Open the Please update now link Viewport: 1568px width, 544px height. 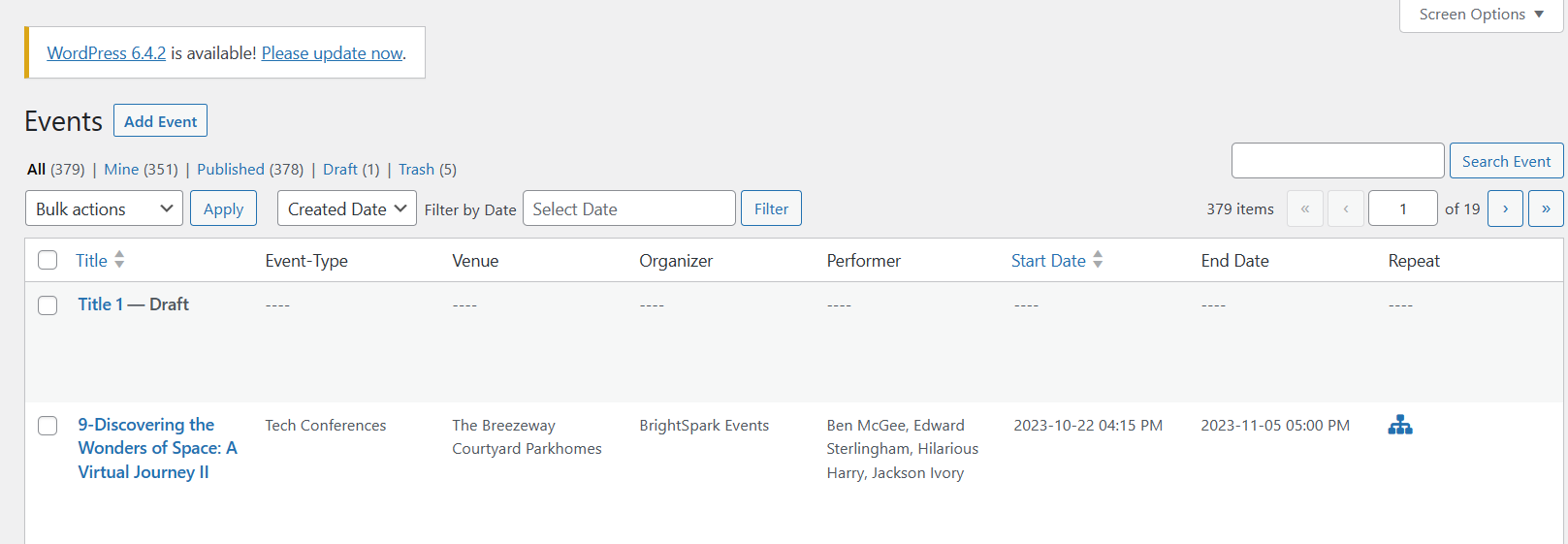tap(332, 53)
